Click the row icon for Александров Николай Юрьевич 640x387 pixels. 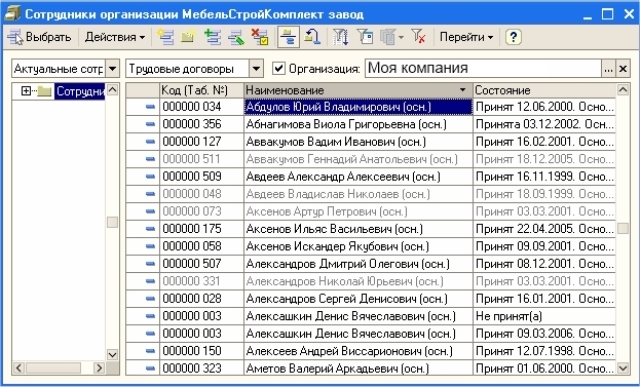pos(151,281)
